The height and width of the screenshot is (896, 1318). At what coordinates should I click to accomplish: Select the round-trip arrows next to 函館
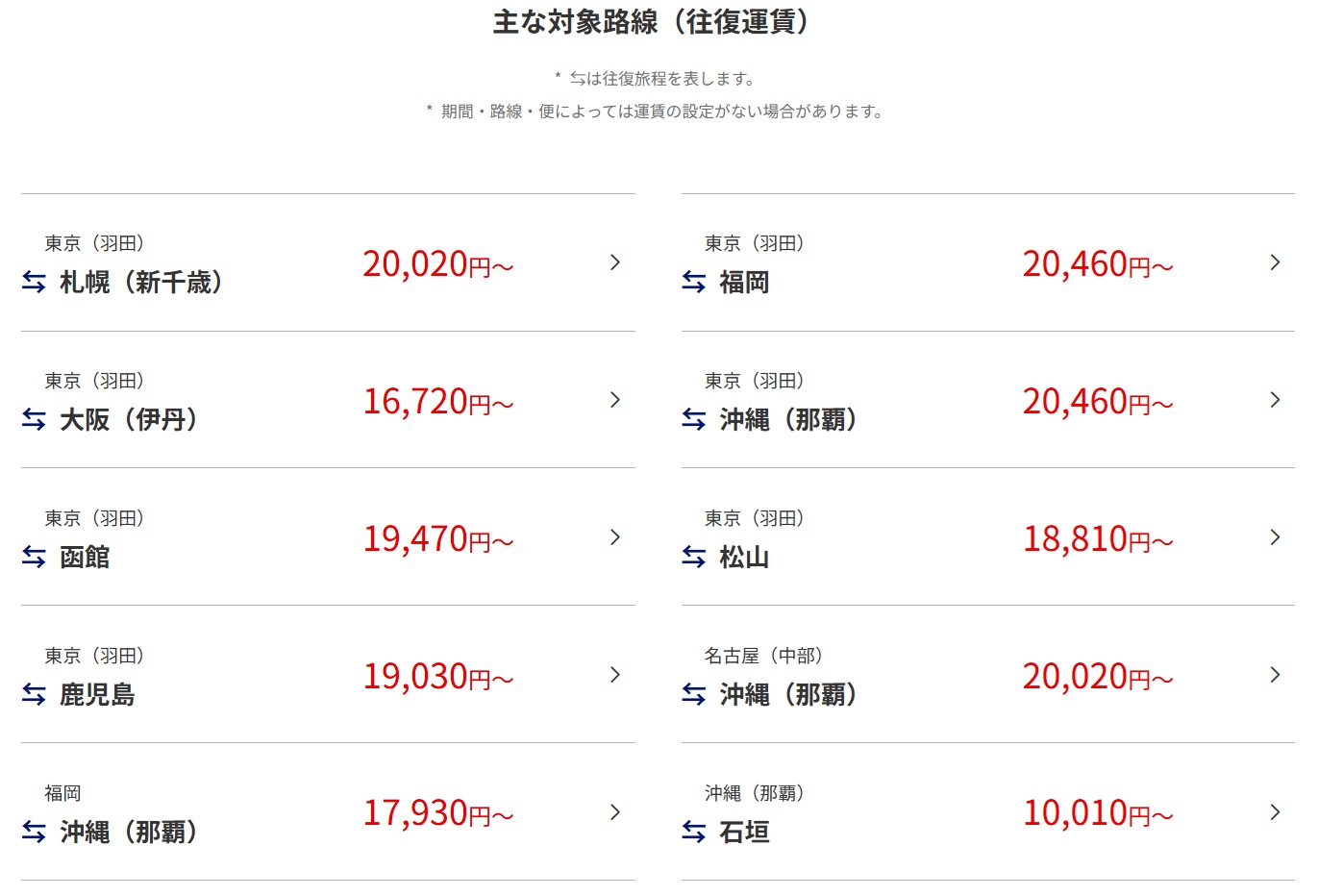[x=30, y=558]
